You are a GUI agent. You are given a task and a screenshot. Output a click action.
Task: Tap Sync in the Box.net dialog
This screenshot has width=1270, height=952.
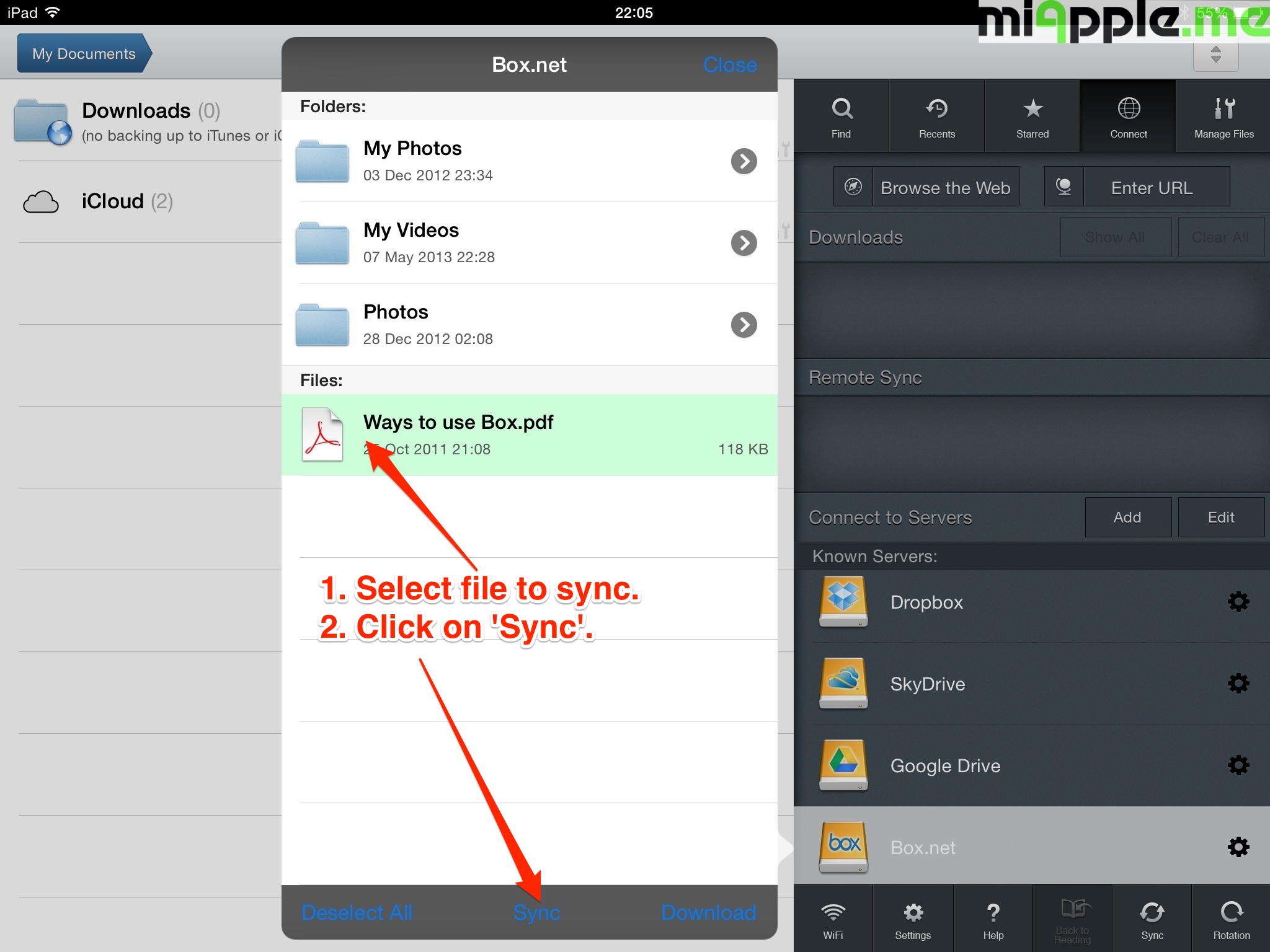536,912
